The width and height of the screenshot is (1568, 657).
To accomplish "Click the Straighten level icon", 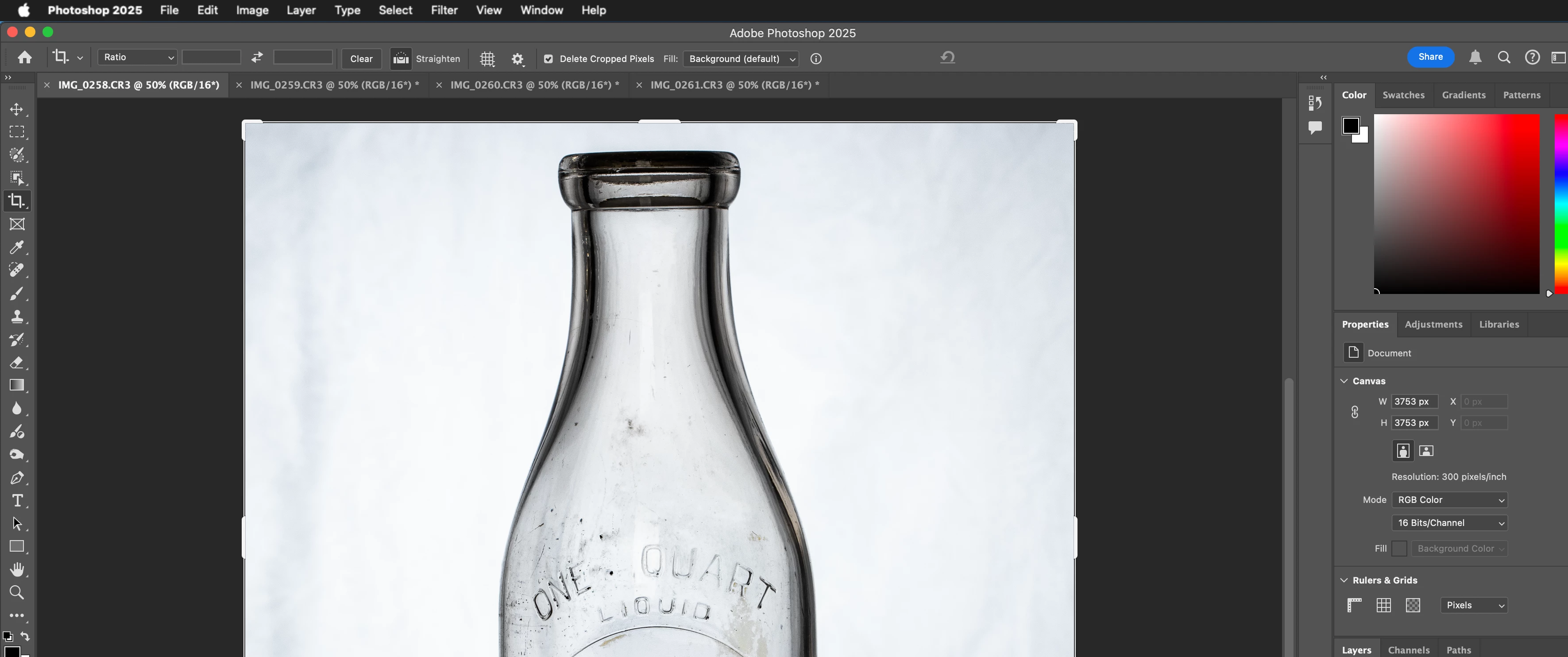I will pos(401,58).
